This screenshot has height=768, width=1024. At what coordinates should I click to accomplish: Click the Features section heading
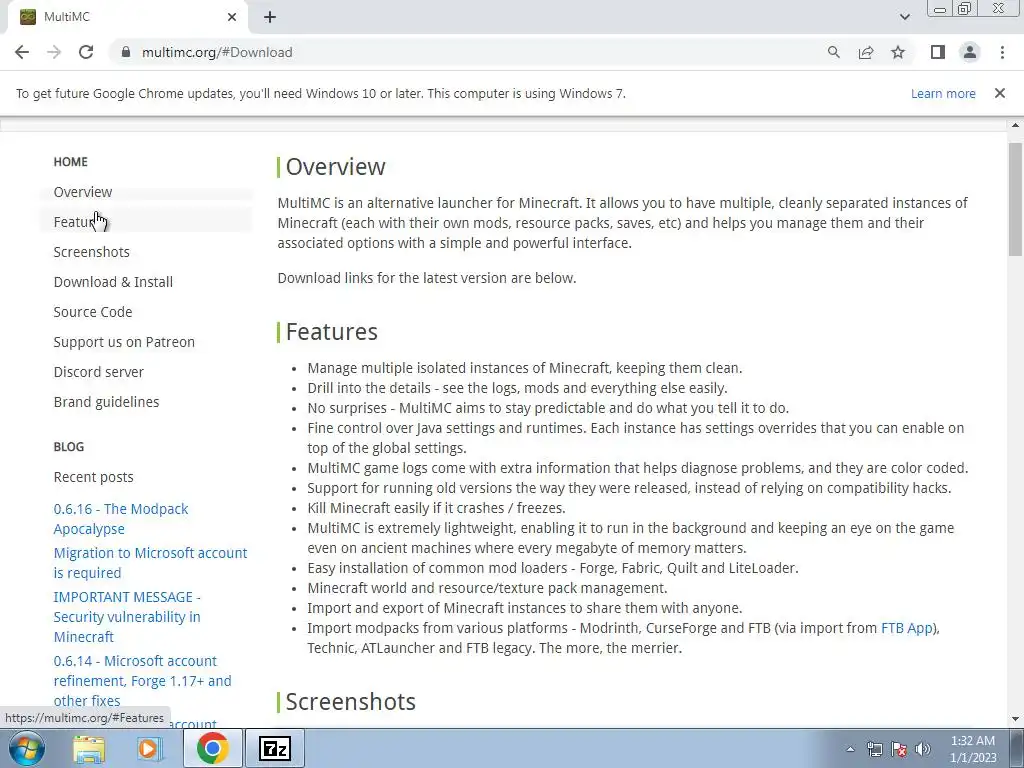[332, 332]
